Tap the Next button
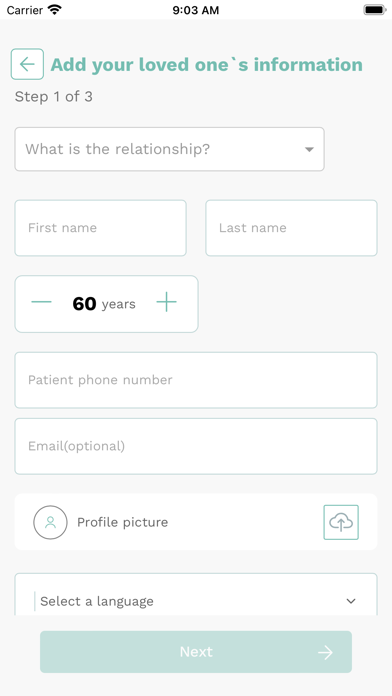 coord(196,652)
